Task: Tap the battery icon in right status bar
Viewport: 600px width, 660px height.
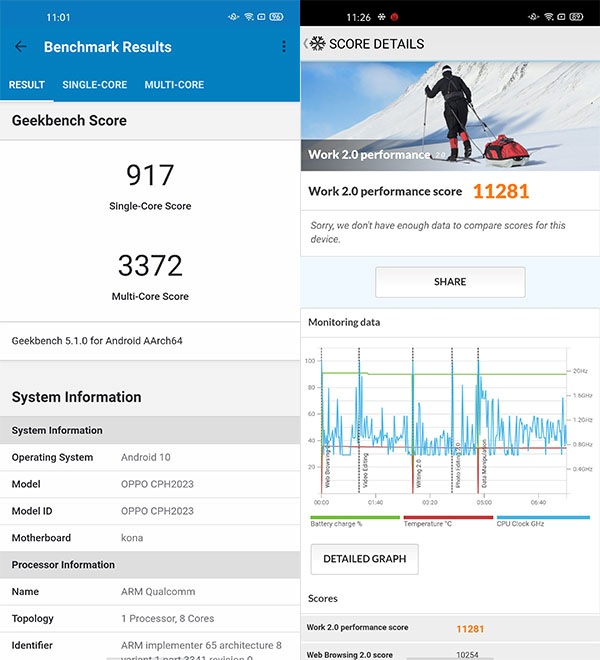Action: [x=576, y=17]
